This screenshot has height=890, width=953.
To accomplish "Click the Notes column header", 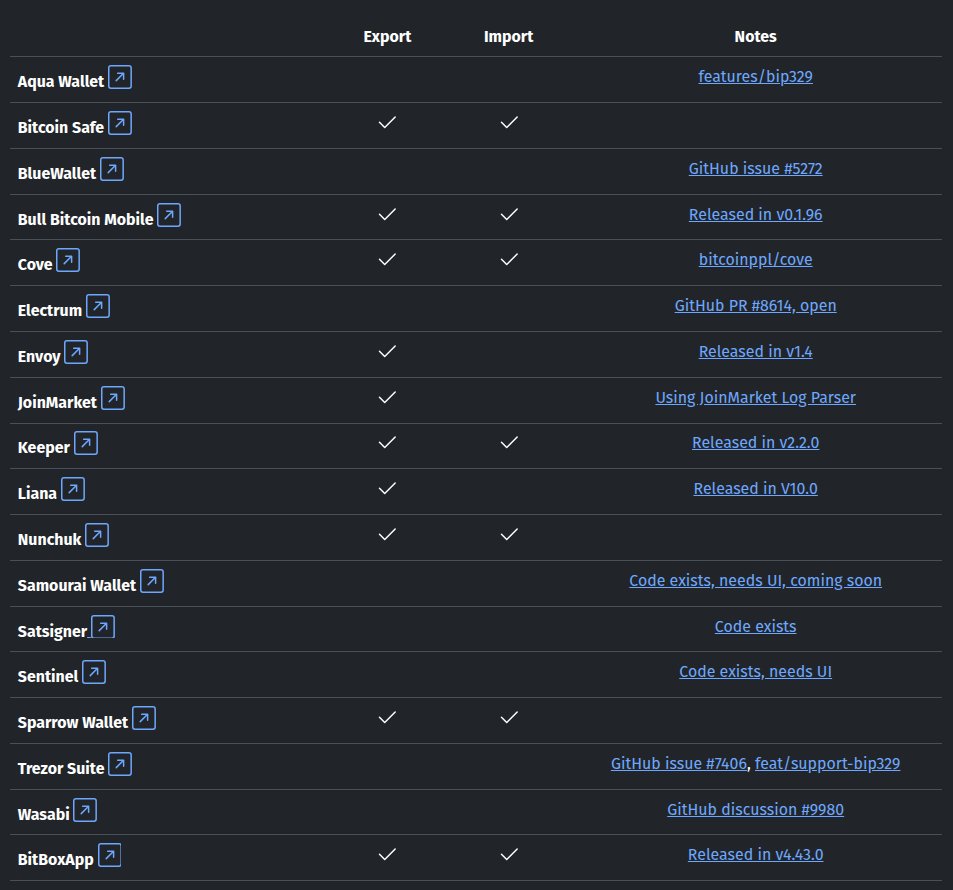I will click(x=755, y=36).
